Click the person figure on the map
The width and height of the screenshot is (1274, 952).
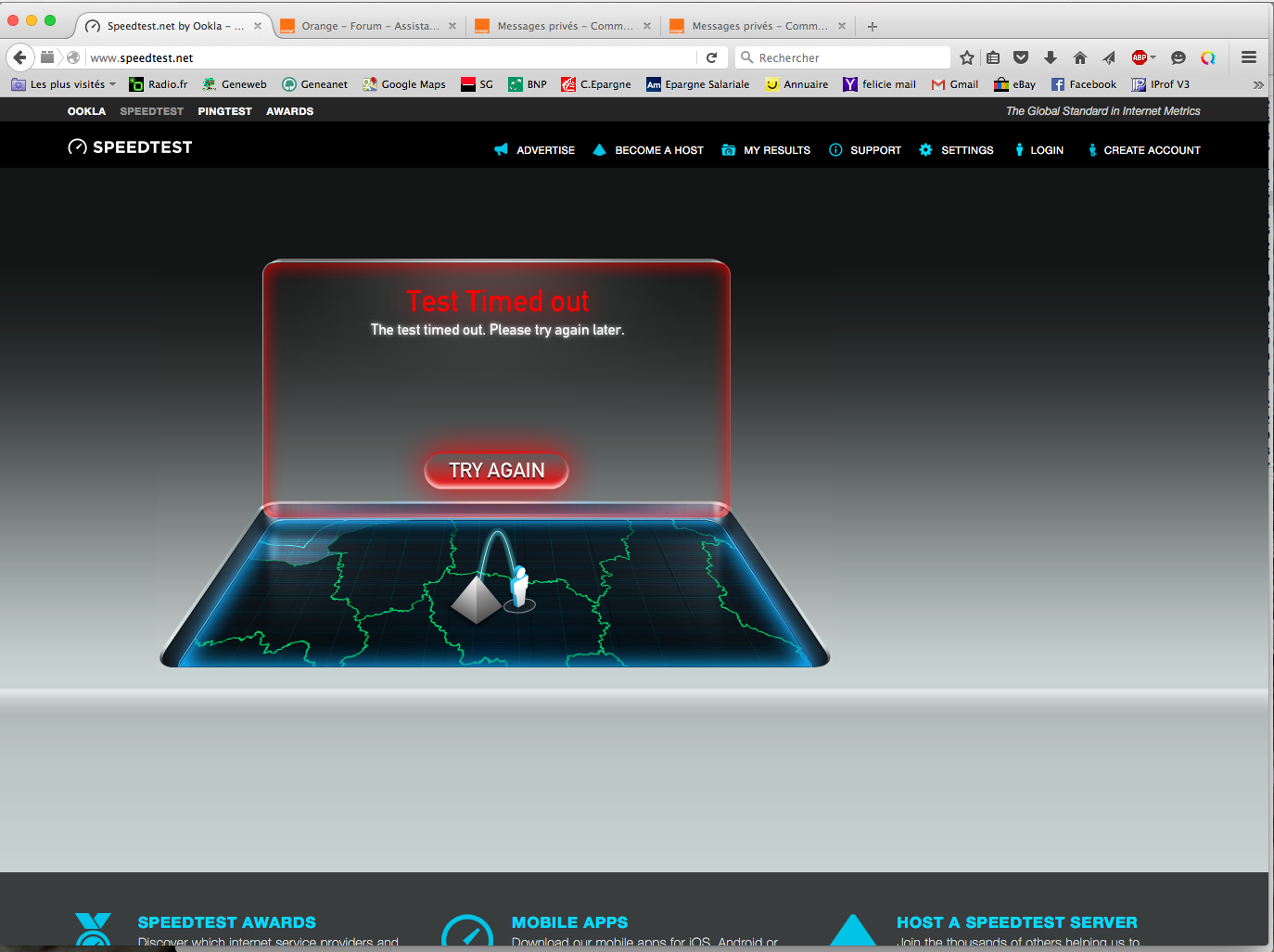520,587
